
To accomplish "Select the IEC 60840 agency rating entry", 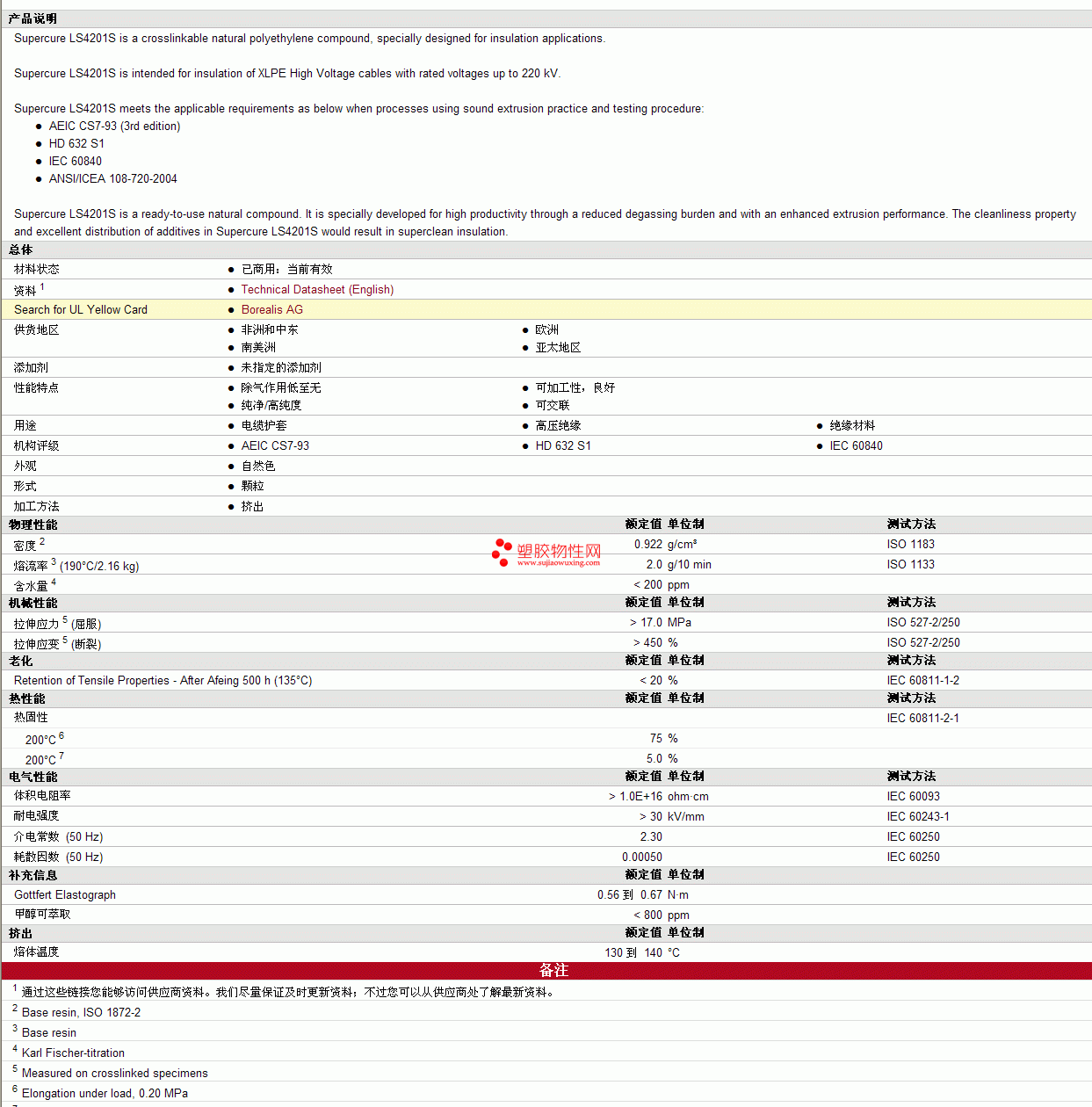I will tap(857, 445).
